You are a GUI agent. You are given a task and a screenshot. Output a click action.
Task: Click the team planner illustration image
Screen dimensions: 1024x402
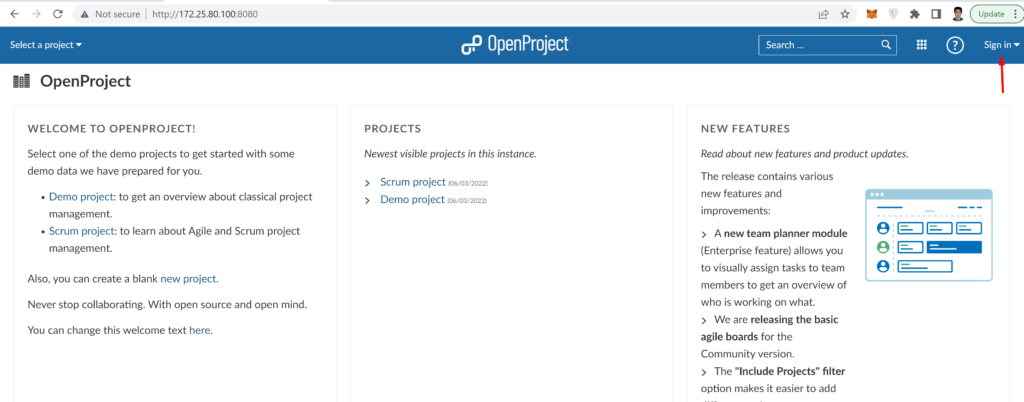pos(929,235)
